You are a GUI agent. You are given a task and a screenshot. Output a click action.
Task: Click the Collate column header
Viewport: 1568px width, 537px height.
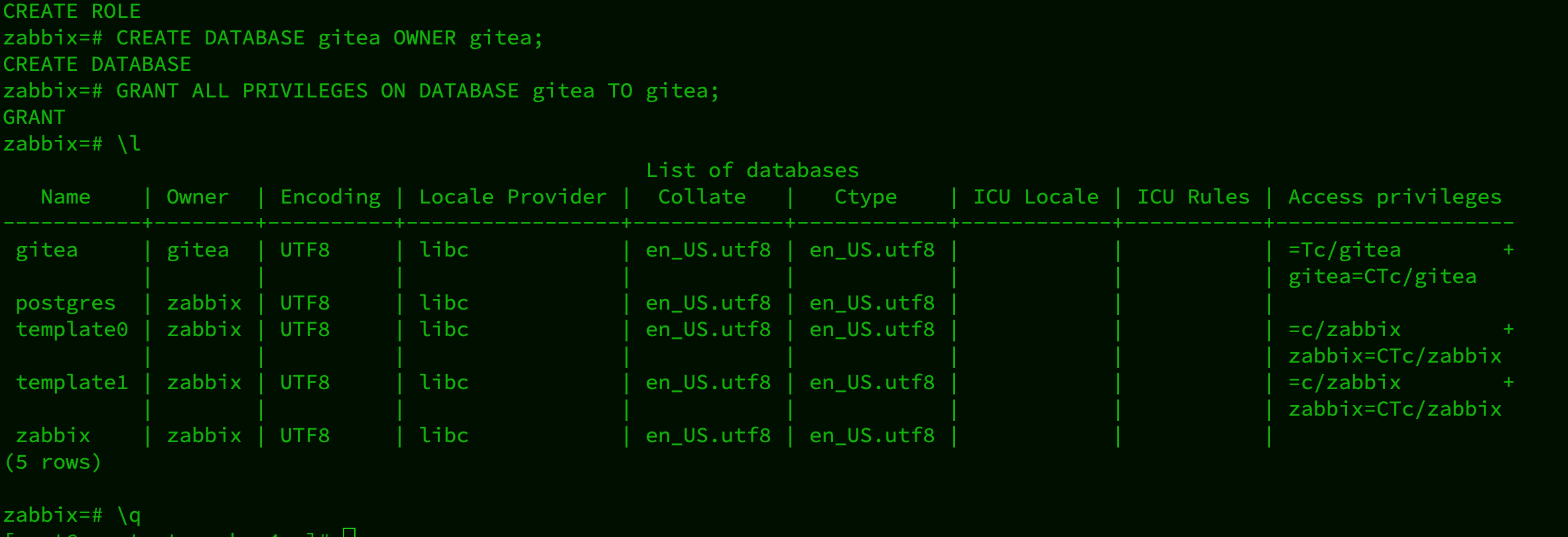coord(702,197)
